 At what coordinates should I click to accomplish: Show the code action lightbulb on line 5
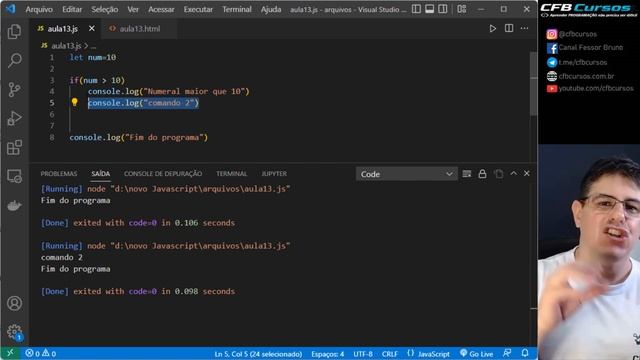click(x=74, y=102)
